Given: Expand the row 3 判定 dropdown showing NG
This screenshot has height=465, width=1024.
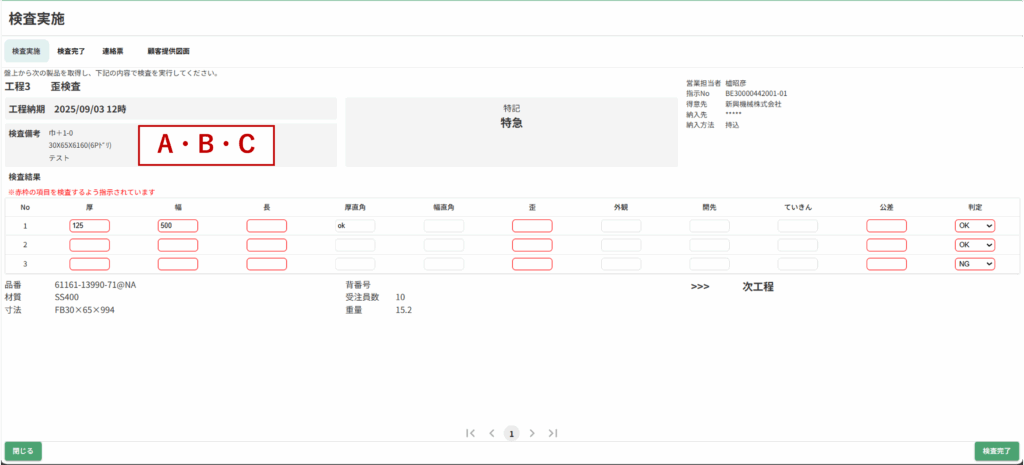Looking at the screenshot, I should (975, 264).
